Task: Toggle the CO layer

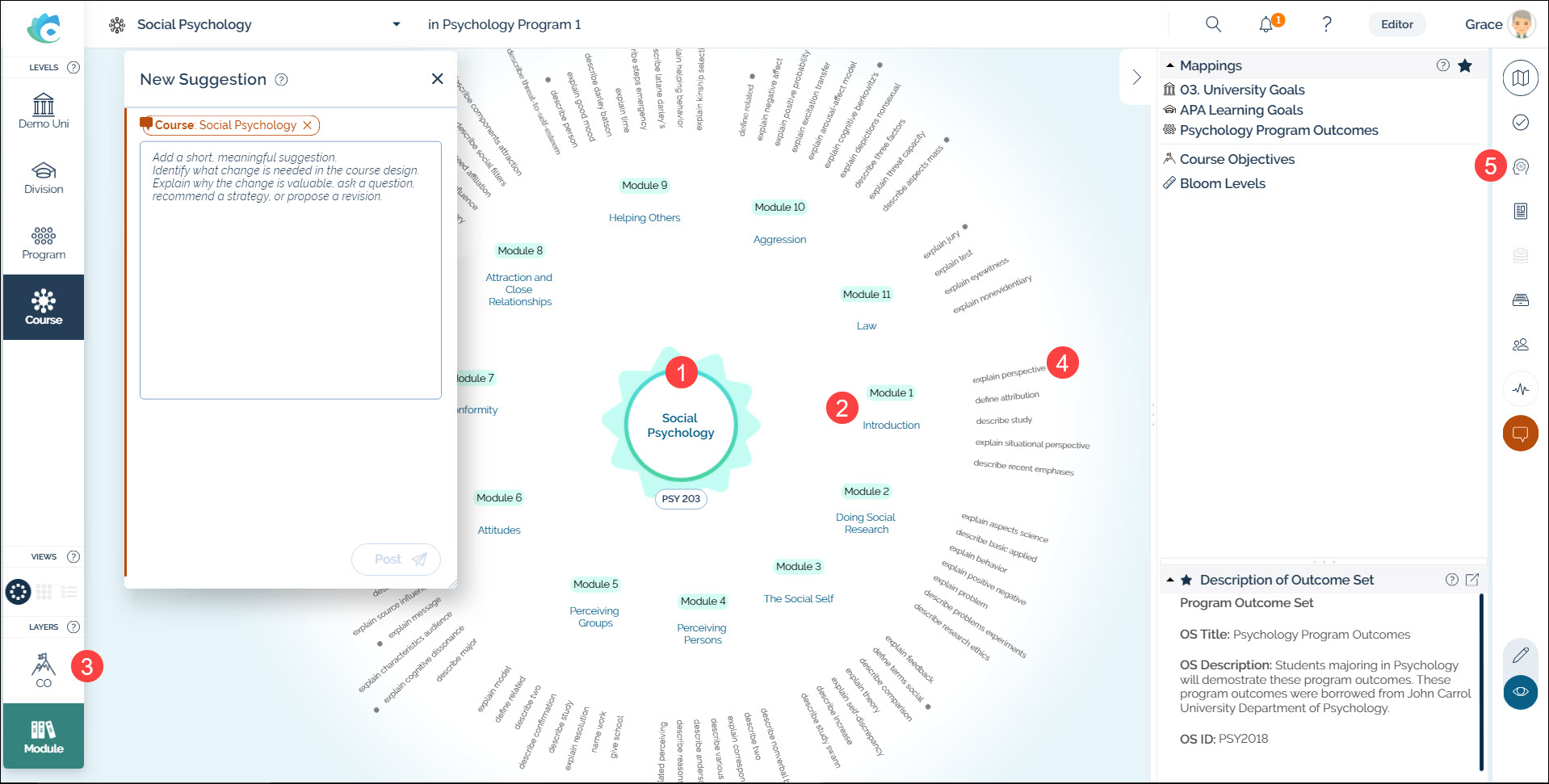Action: 44,670
